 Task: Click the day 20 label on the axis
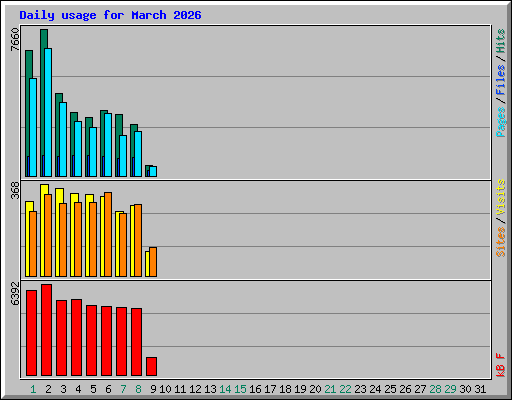tap(315, 389)
